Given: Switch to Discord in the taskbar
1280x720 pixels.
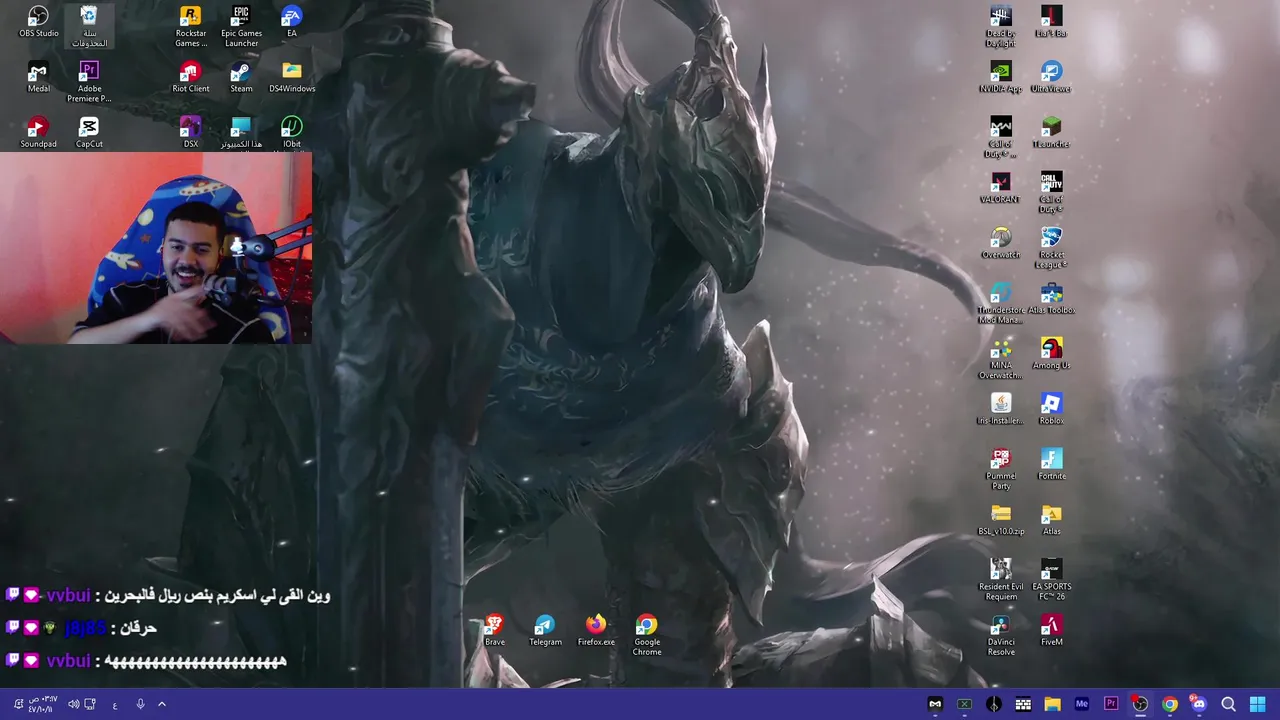Looking at the screenshot, I should 1198,704.
